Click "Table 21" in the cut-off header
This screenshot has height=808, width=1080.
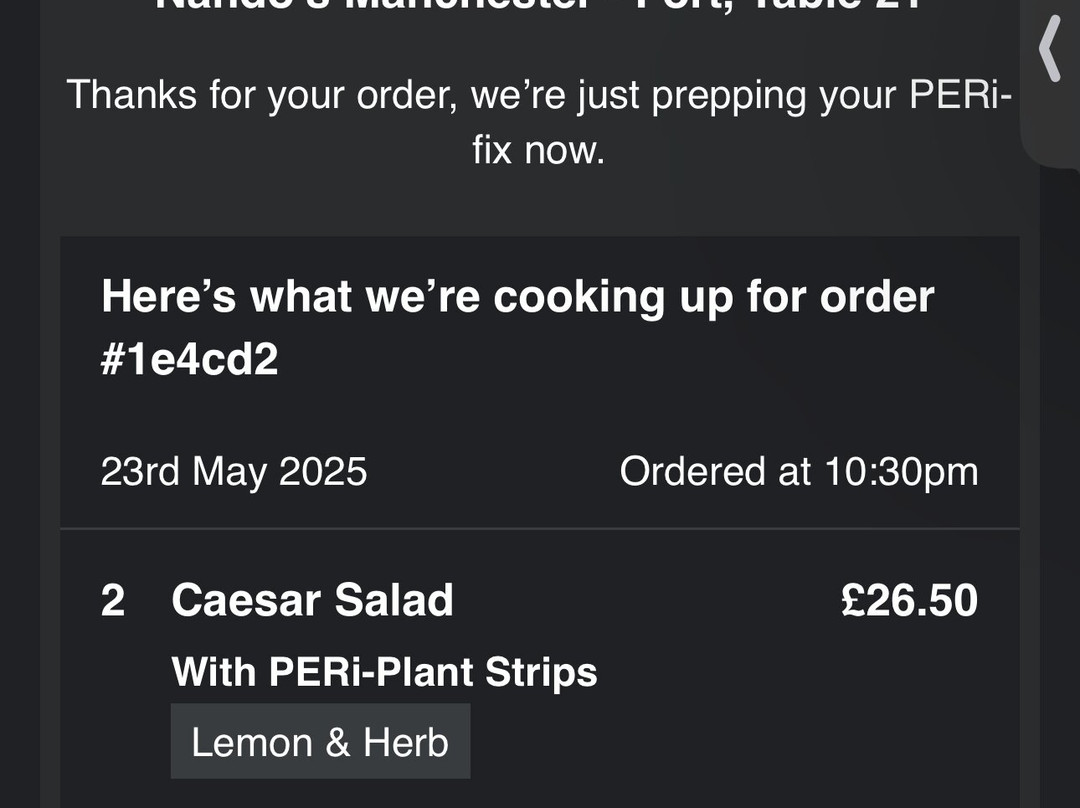pos(830,5)
